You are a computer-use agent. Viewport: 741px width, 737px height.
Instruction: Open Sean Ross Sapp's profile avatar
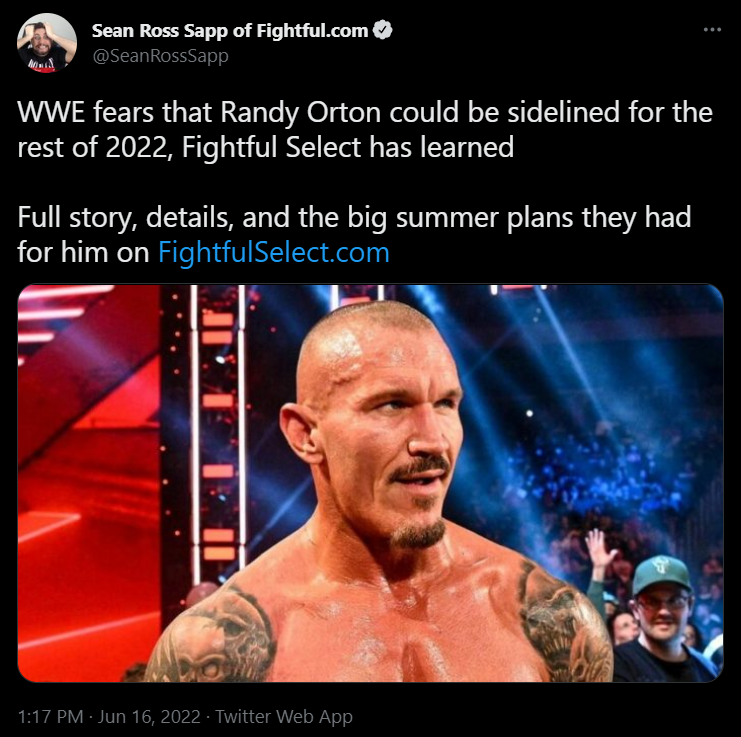click(x=47, y=43)
